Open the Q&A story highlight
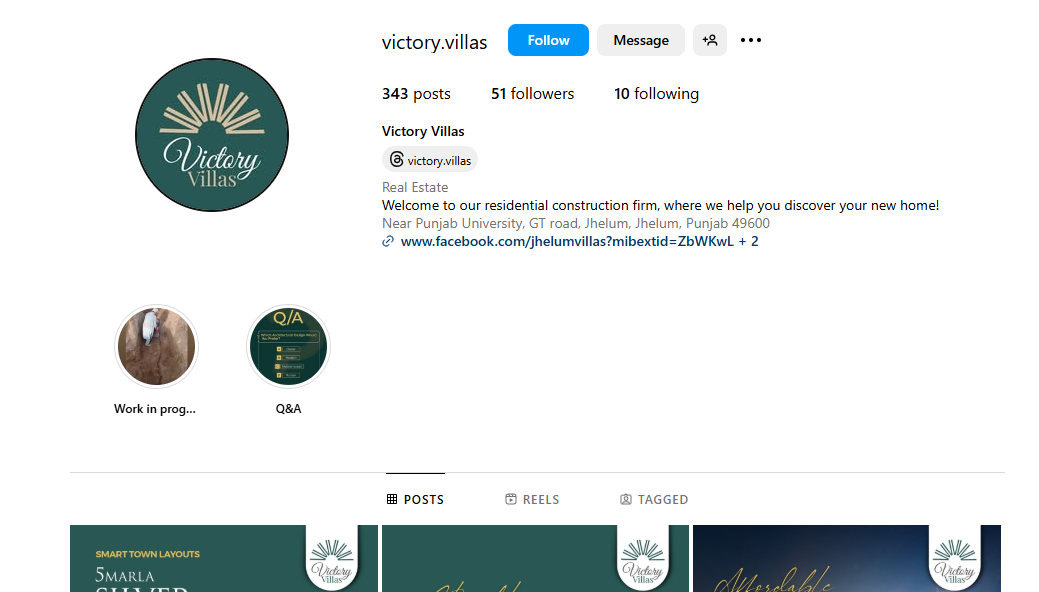 tap(288, 347)
